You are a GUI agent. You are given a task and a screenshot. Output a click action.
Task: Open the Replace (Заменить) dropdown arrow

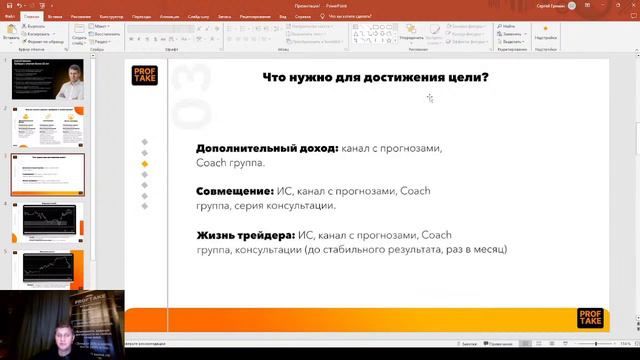[525, 34]
